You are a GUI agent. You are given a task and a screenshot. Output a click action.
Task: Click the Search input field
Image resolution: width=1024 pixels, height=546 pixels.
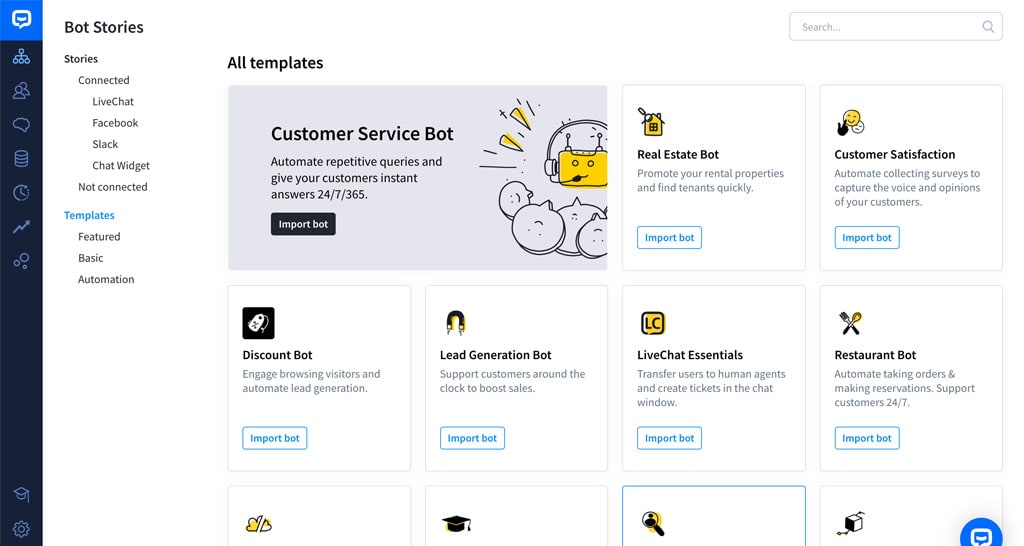(885, 27)
